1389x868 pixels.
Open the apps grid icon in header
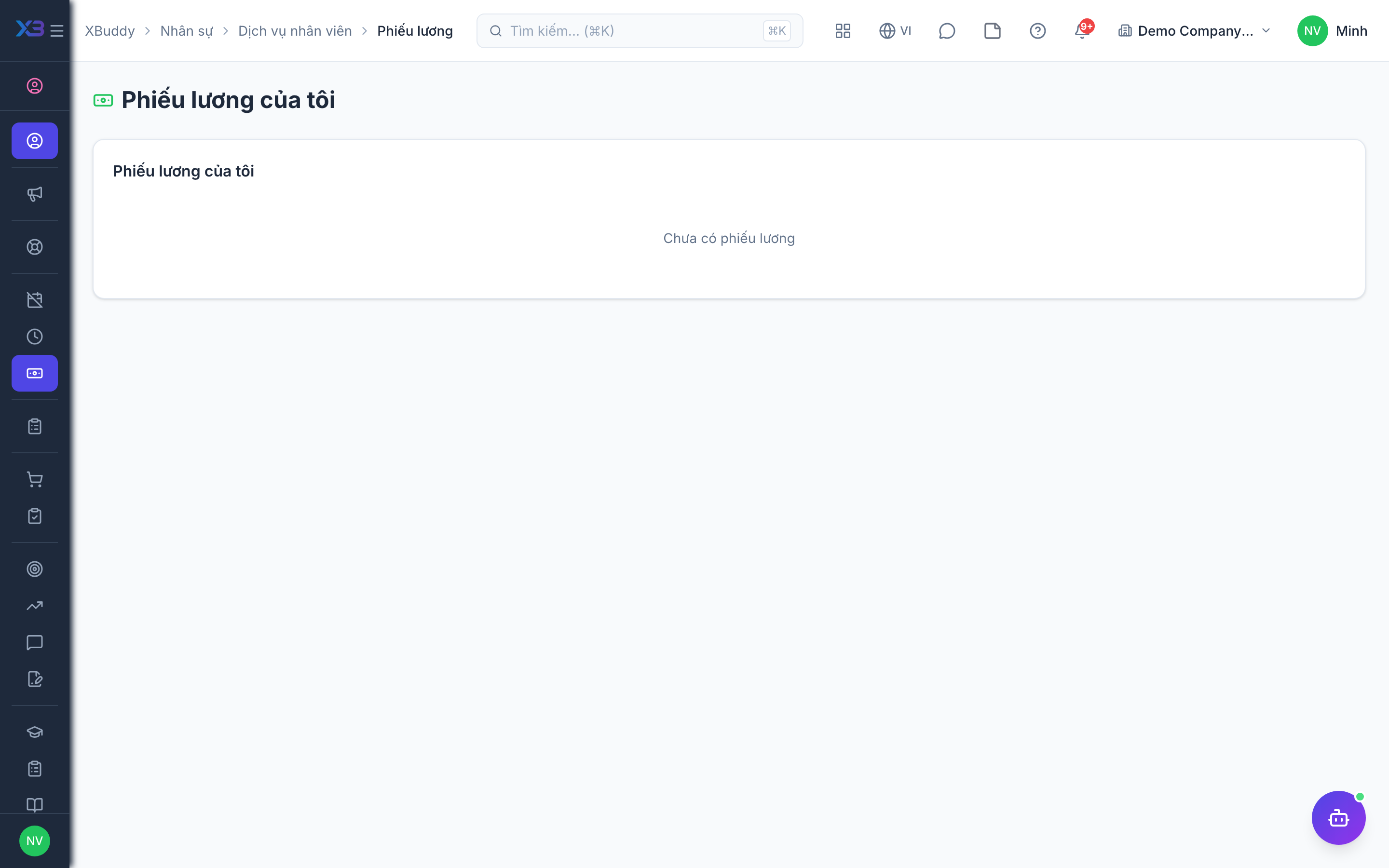pos(843,31)
